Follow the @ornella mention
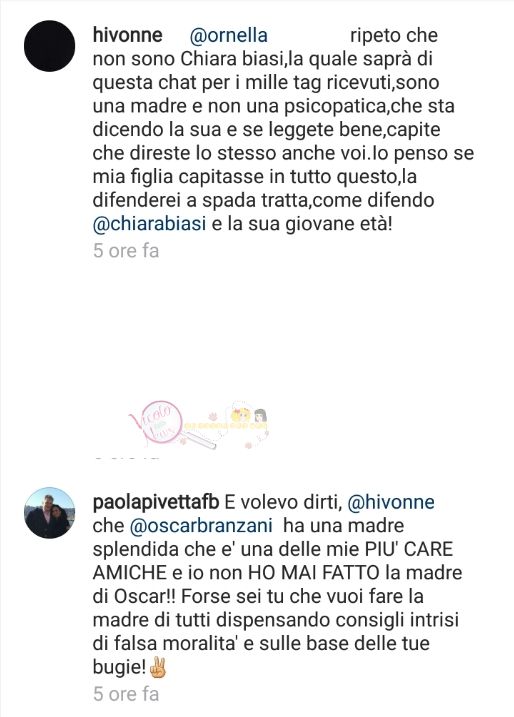This screenshot has width=514, height=717. 228,36
